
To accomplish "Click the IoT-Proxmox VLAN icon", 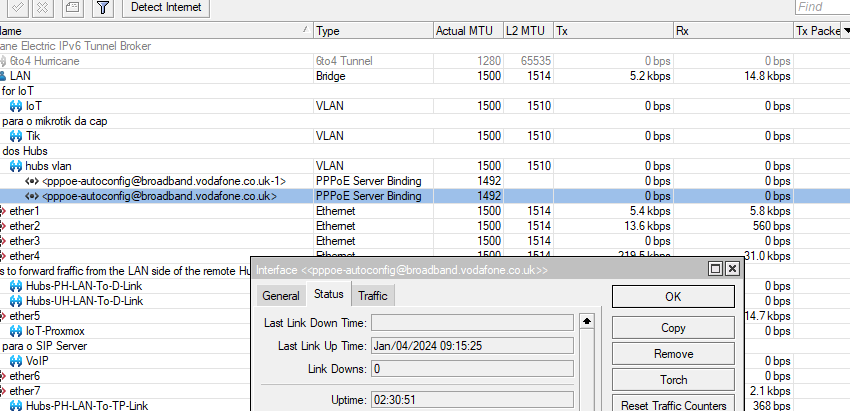I will tap(16, 331).
